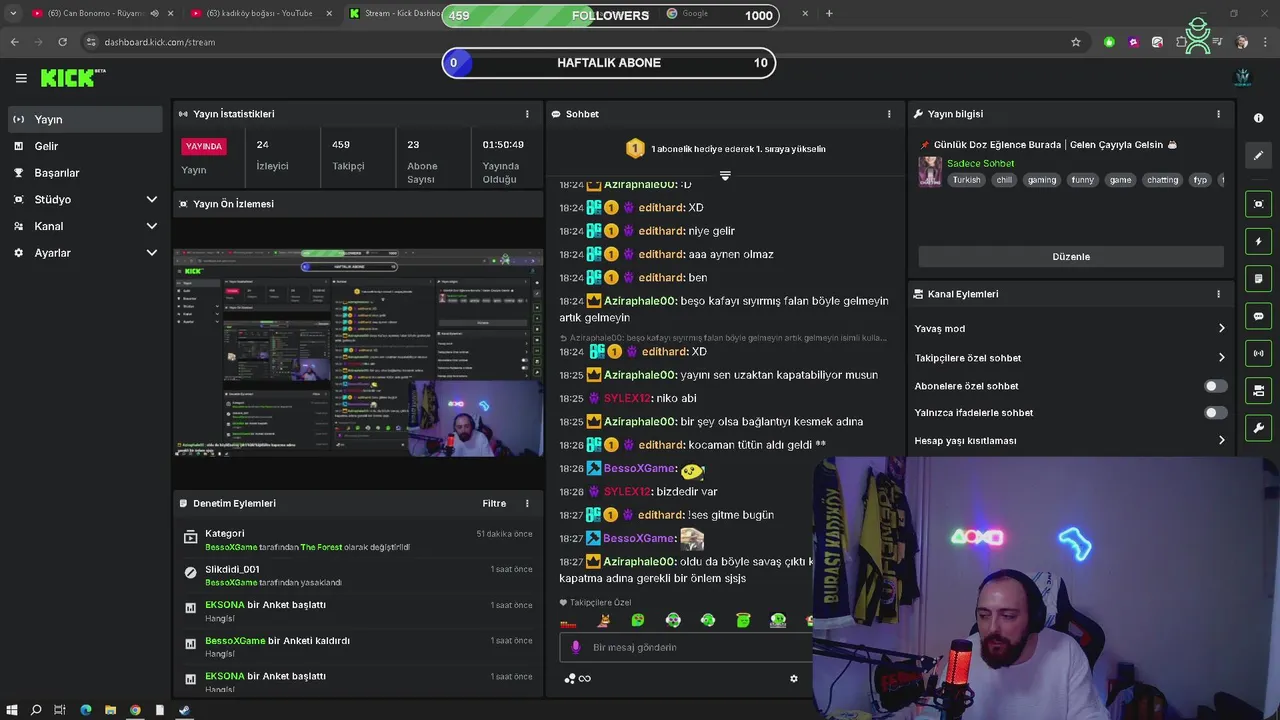Click the wrench icon in right toolbar

[x=1258, y=428]
